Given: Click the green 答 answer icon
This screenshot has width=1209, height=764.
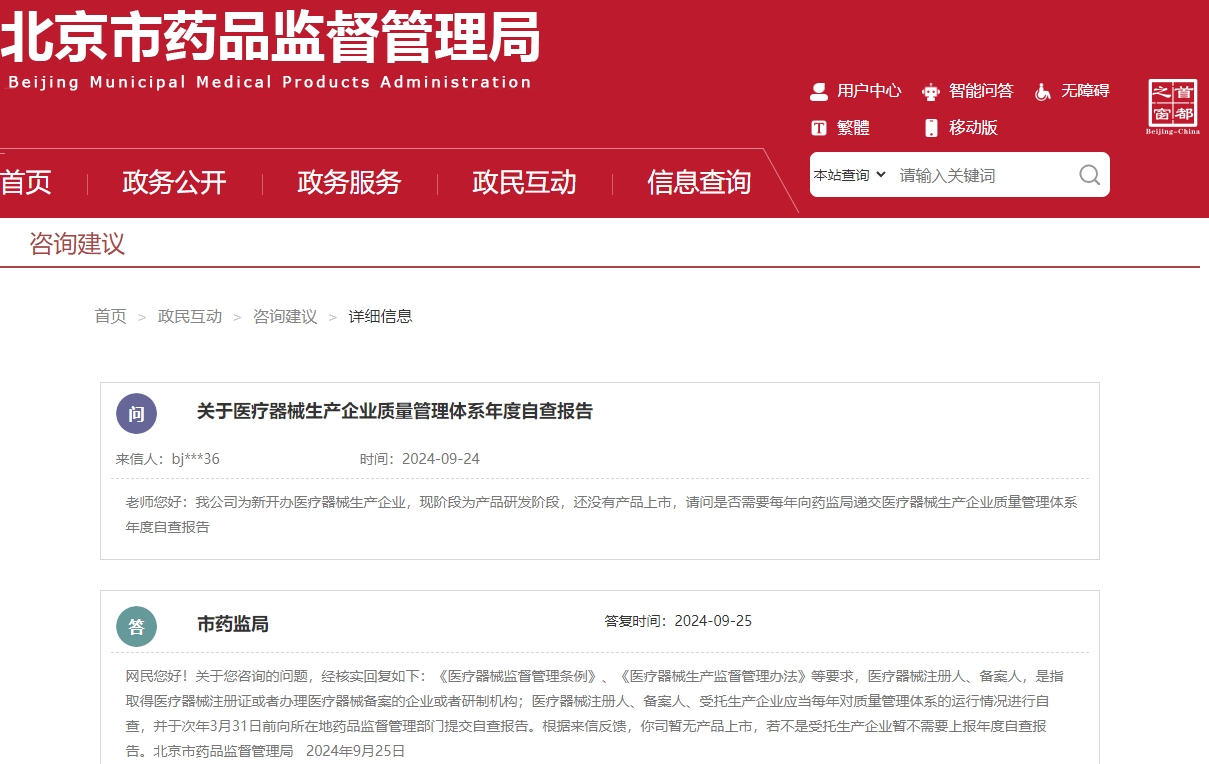Looking at the screenshot, I should pos(137,627).
